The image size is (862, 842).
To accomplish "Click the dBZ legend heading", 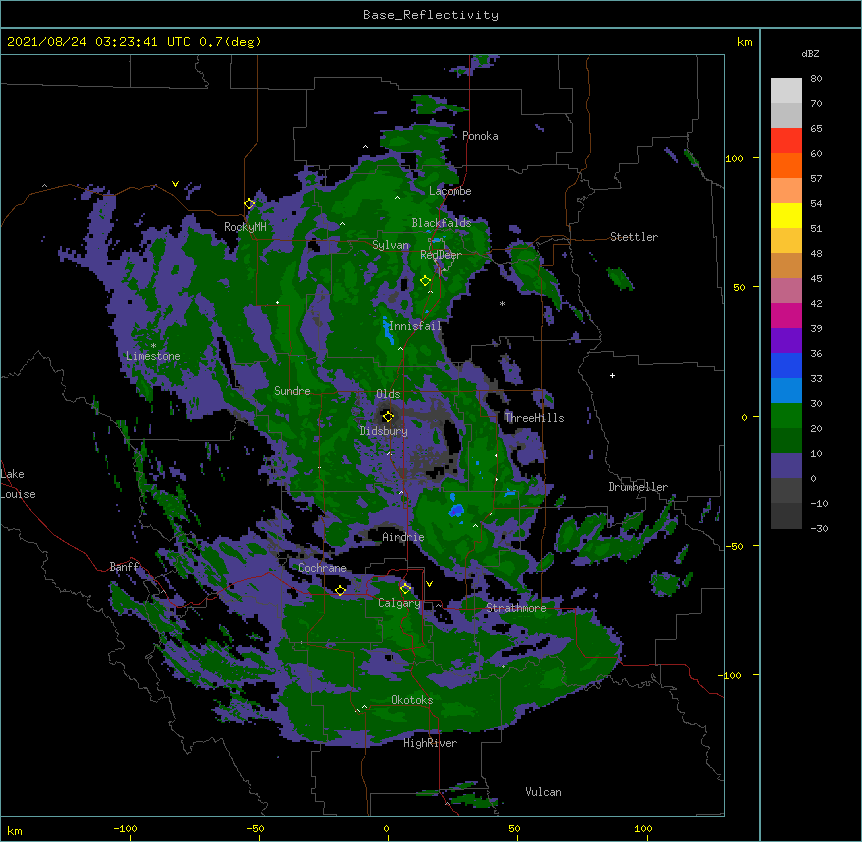I will (x=810, y=53).
